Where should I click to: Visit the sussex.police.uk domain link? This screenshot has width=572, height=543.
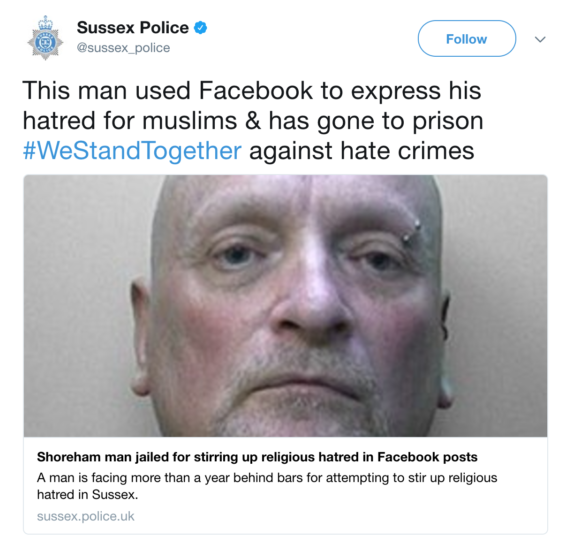(x=86, y=516)
